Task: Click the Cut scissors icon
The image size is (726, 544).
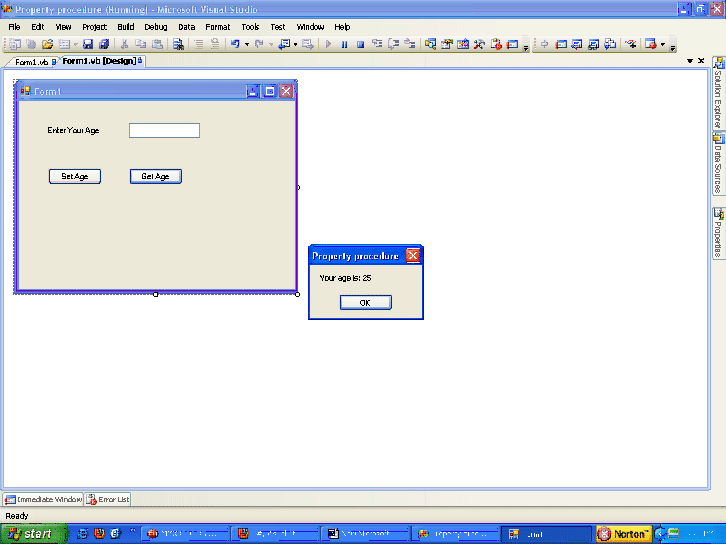Action: (x=124, y=44)
